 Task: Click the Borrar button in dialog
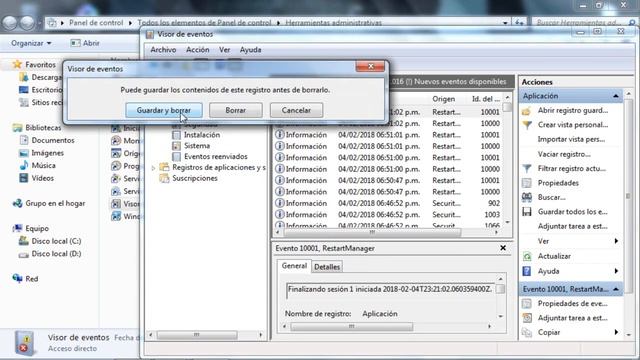click(236, 110)
